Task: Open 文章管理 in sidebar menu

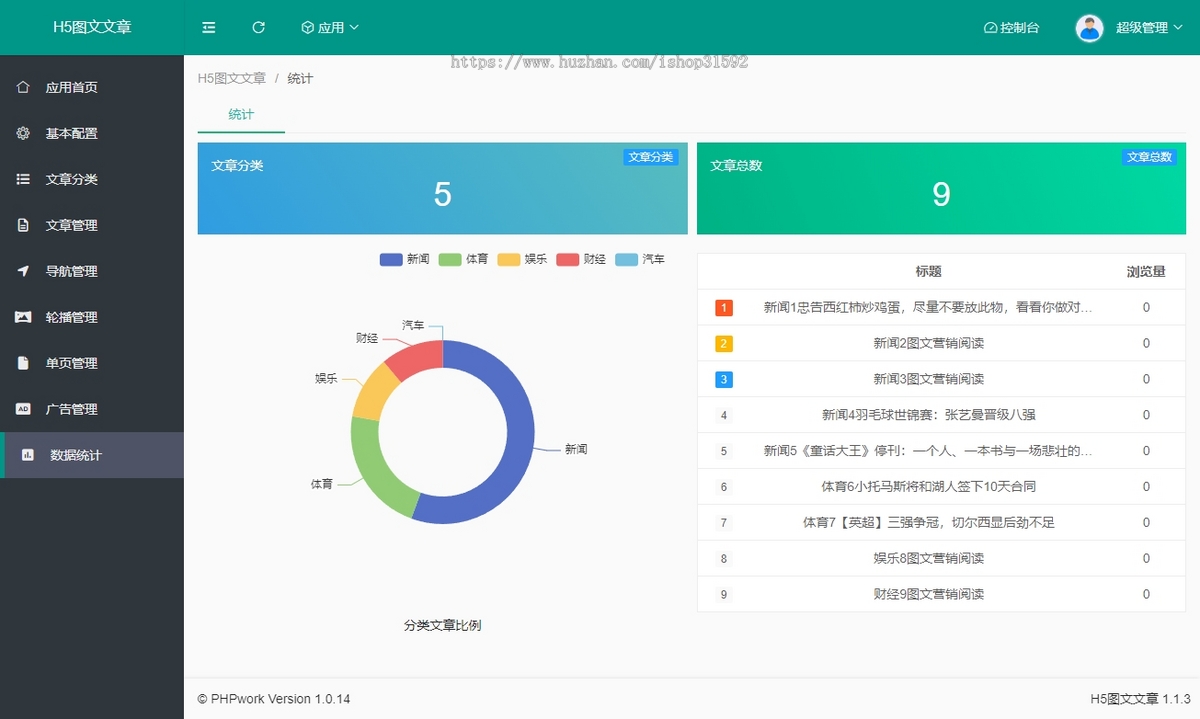Action: click(71, 225)
